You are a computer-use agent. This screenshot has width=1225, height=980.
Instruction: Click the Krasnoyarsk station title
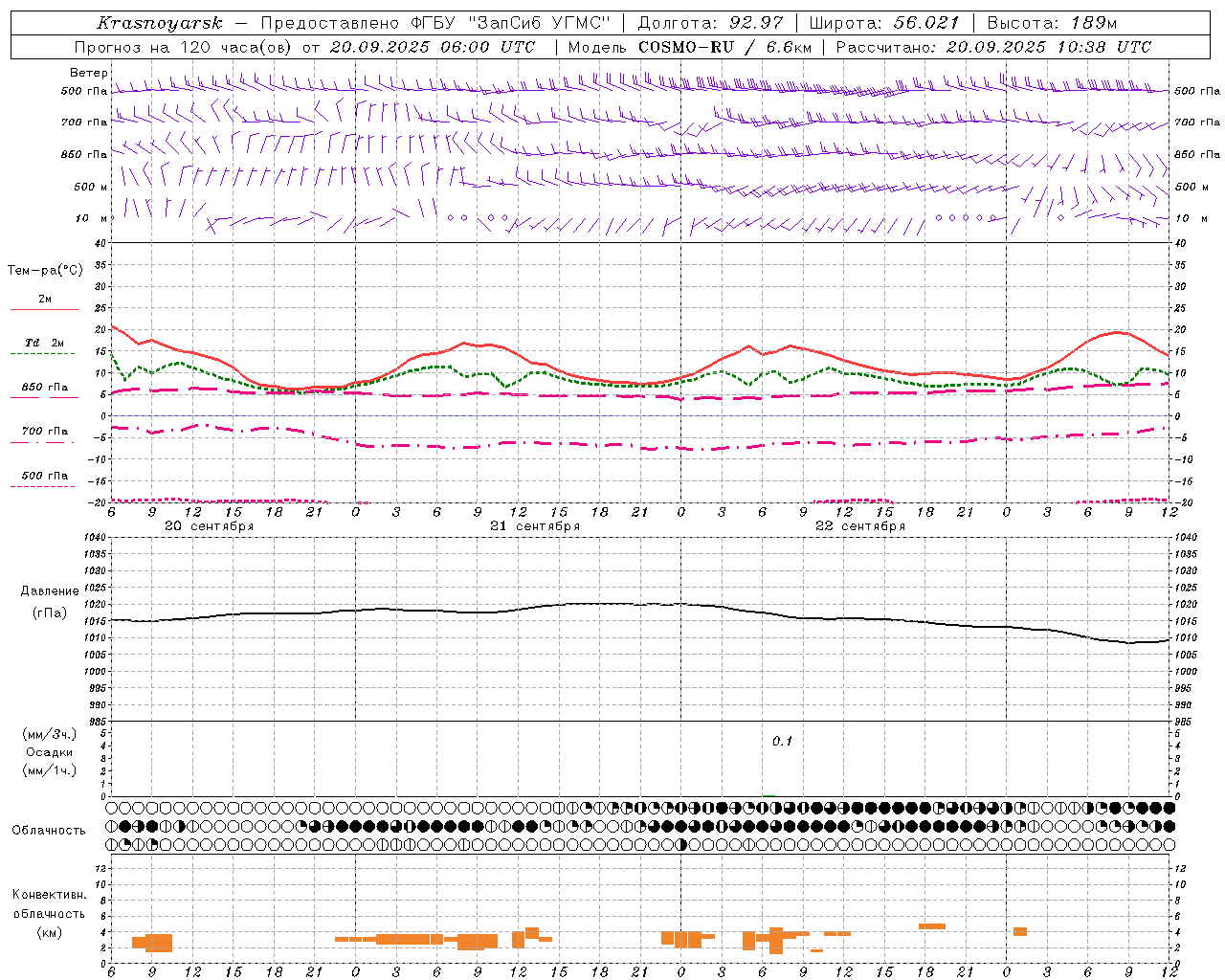click(160, 23)
